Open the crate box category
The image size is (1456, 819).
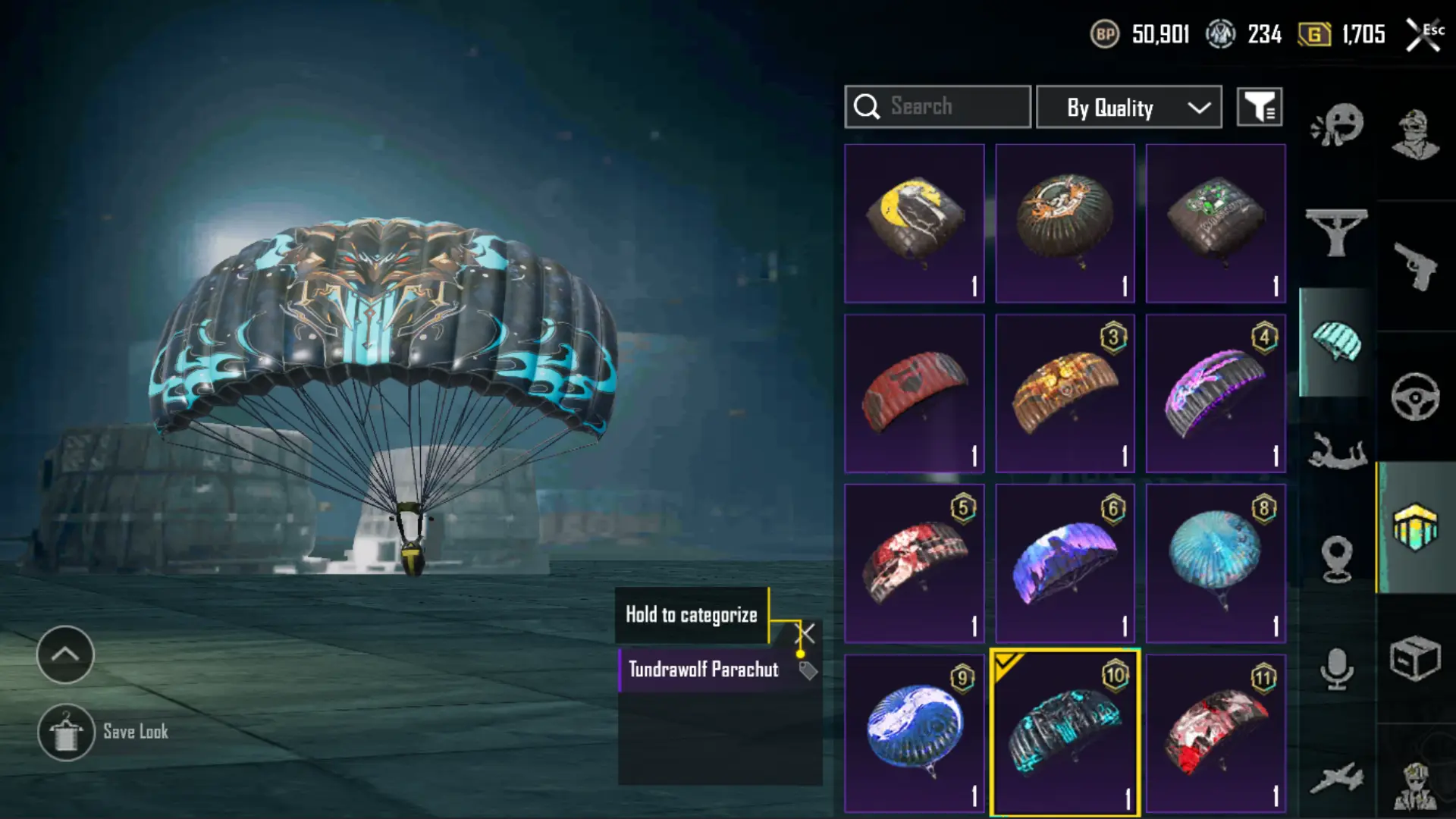click(x=1415, y=658)
